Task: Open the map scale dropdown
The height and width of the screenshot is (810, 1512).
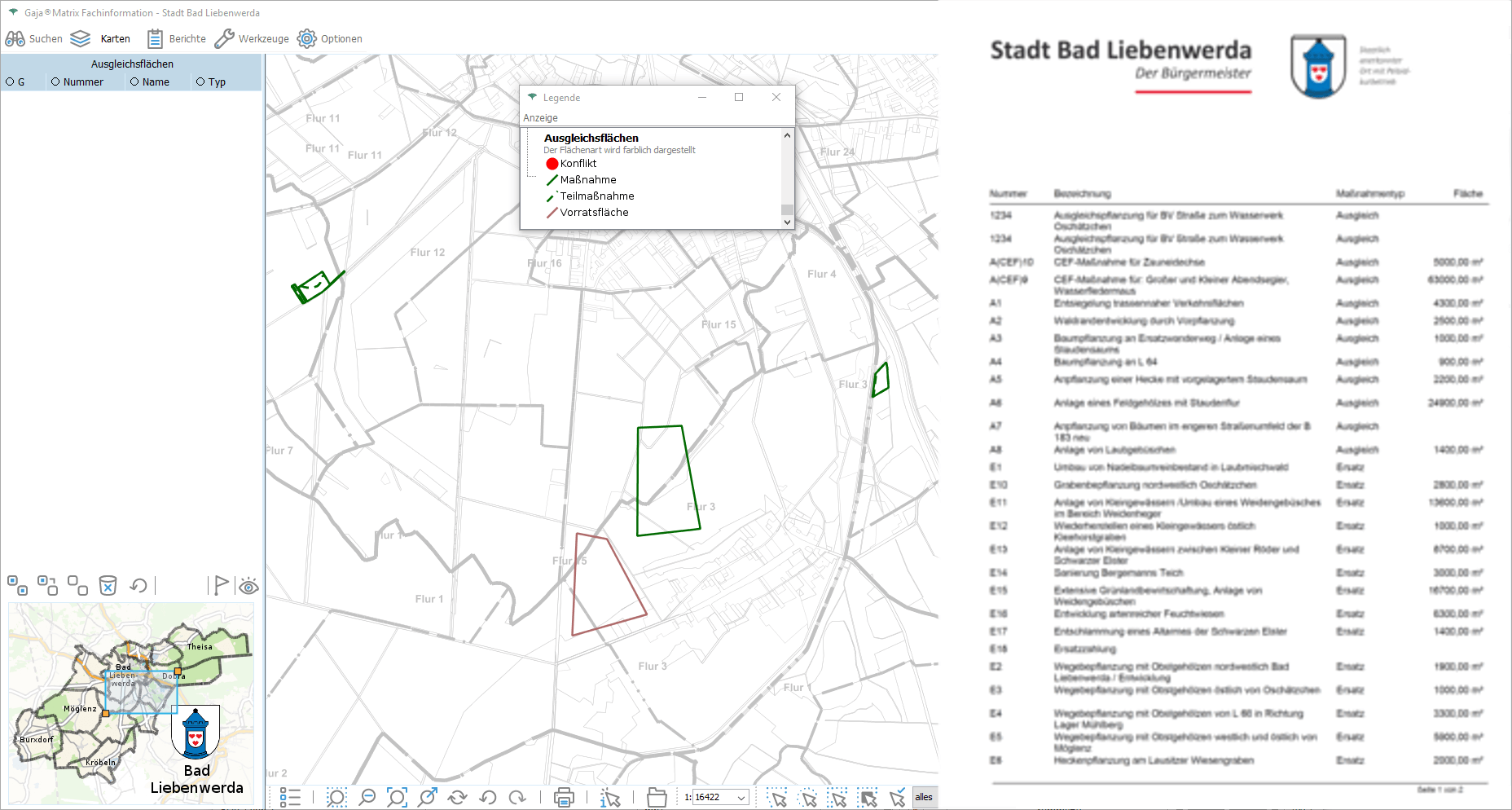Action: point(741,797)
